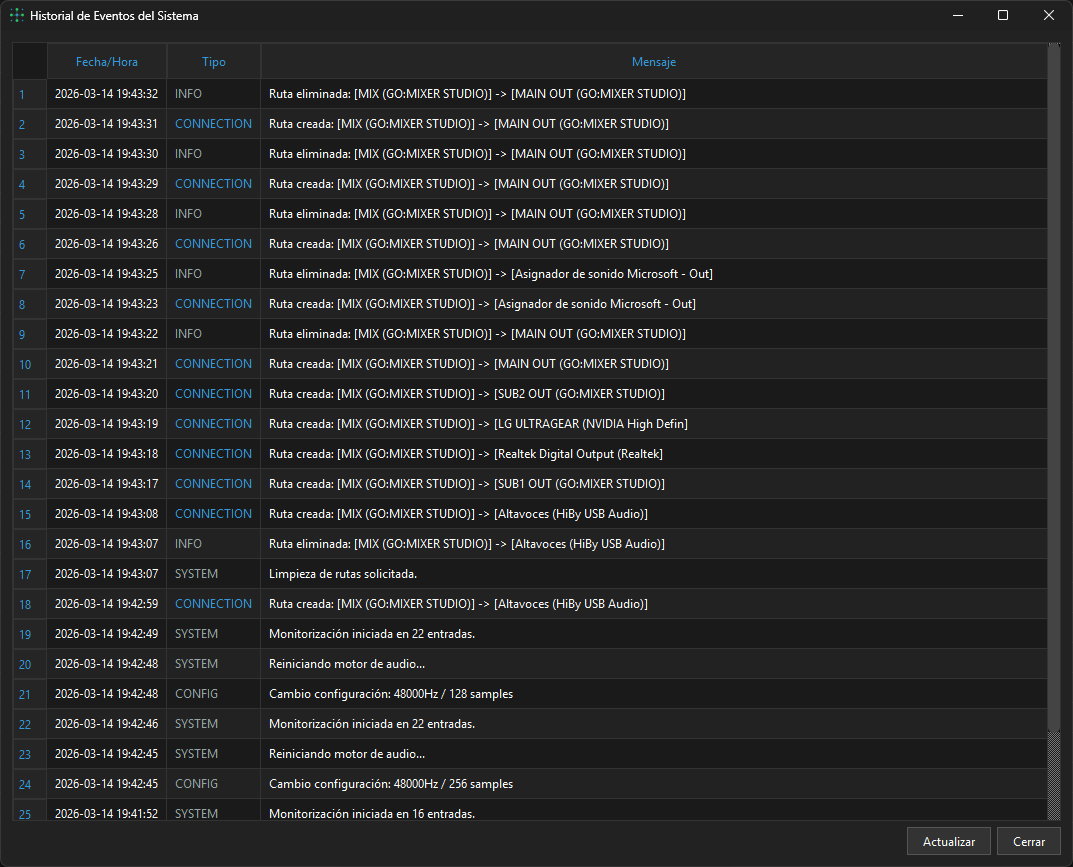Click 'Ruta creada' message for SUB2 OUT

click(x=467, y=393)
